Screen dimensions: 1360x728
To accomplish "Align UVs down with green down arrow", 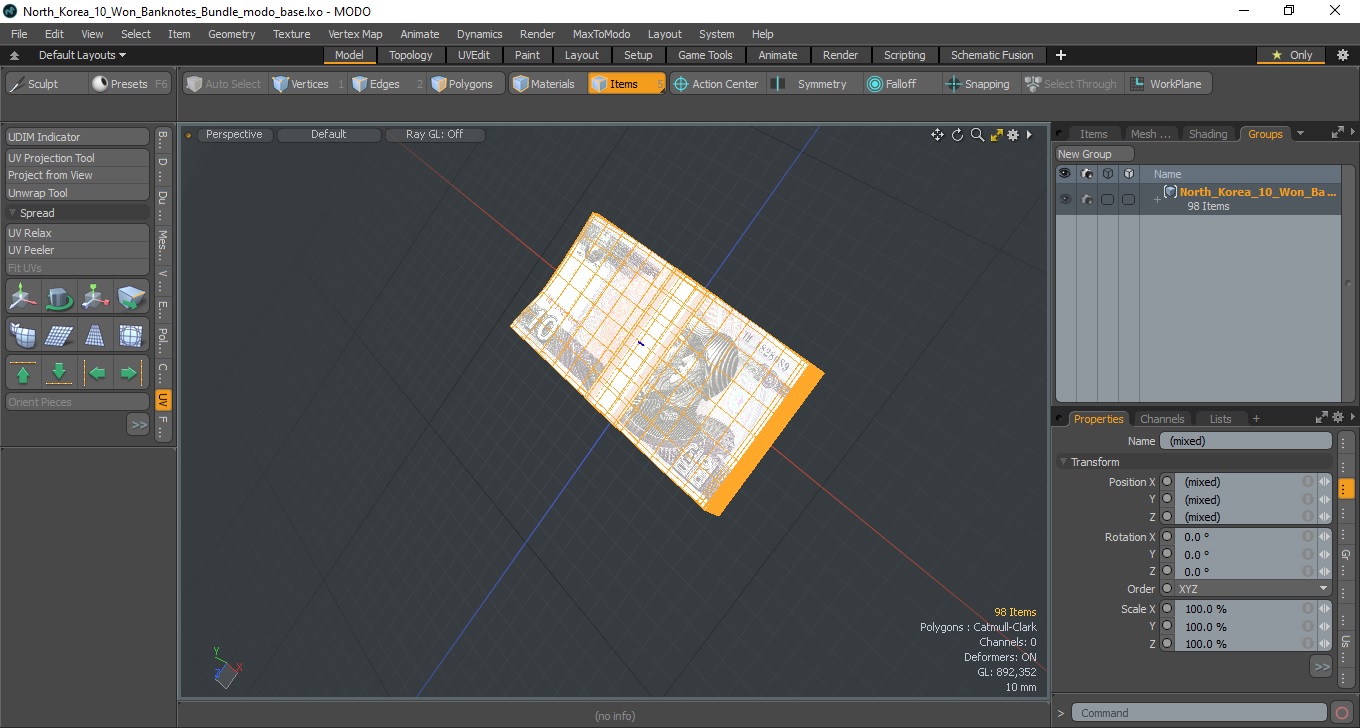I will (x=59, y=373).
